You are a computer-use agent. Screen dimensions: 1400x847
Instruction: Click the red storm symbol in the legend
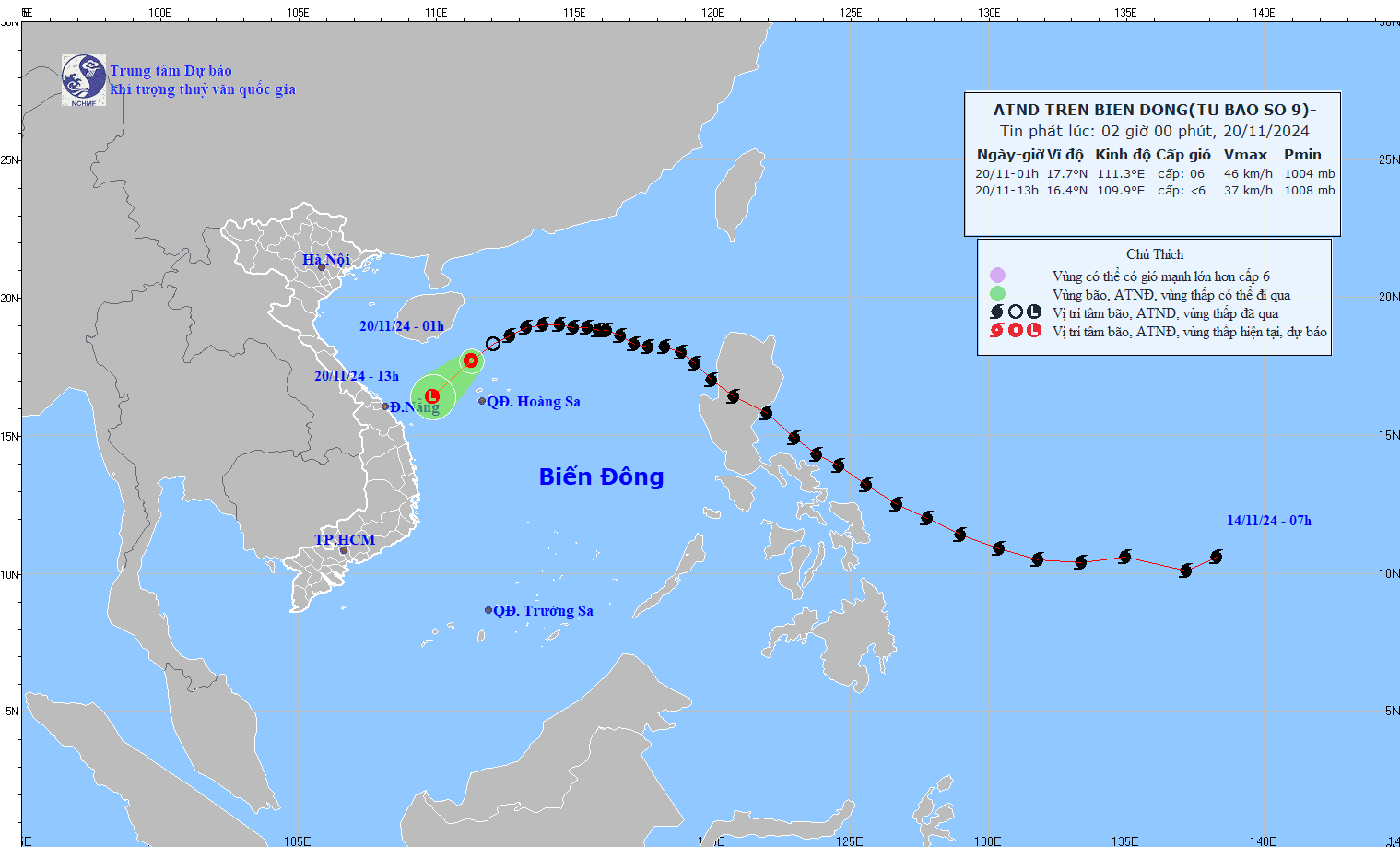tap(997, 330)
